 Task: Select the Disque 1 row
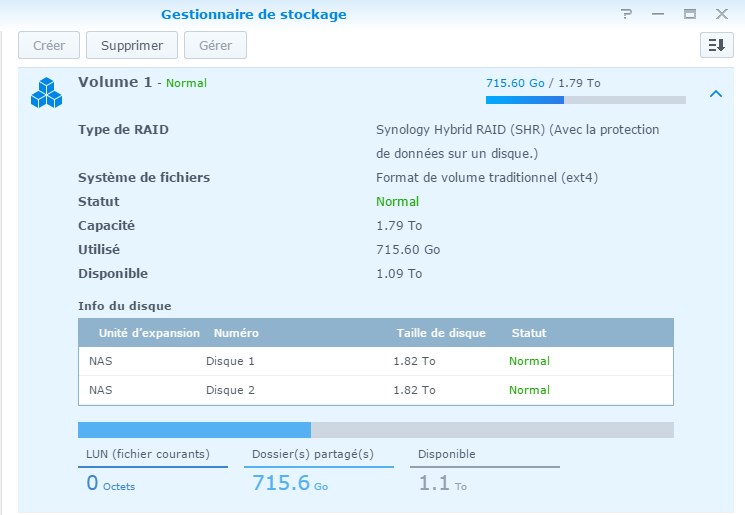point(375,361)
